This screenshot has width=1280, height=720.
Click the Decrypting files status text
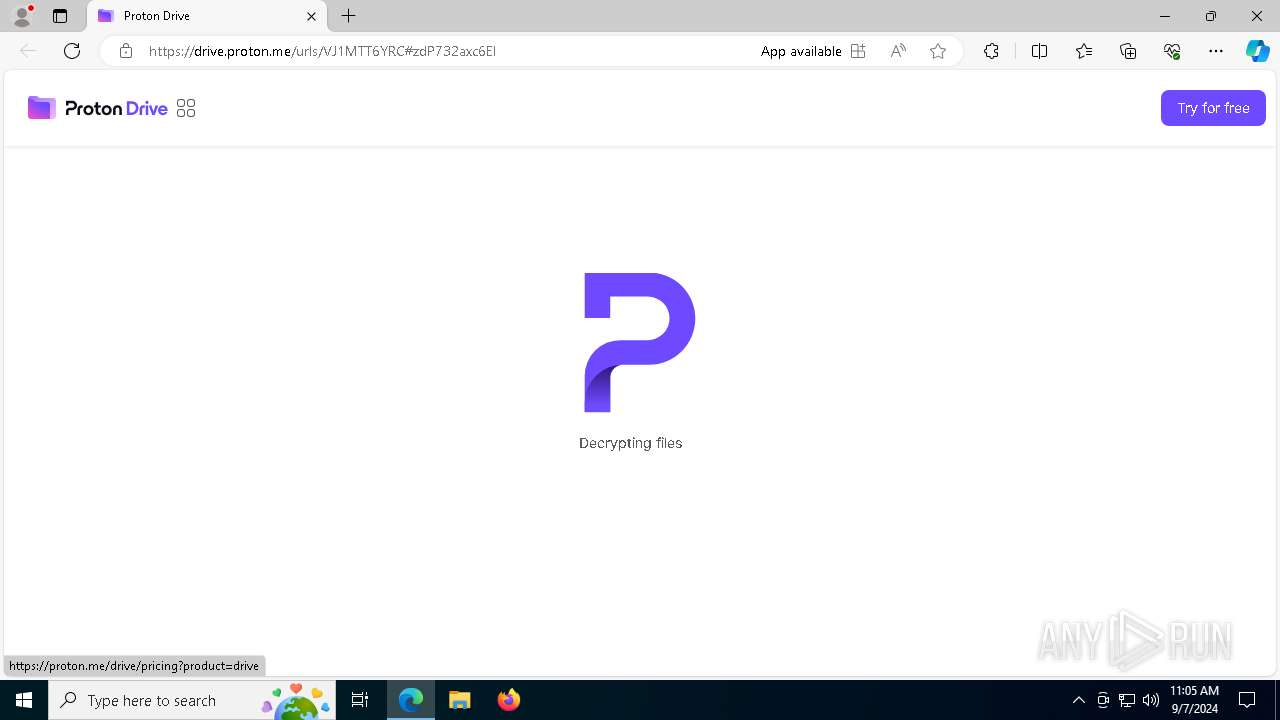[631, 443]
